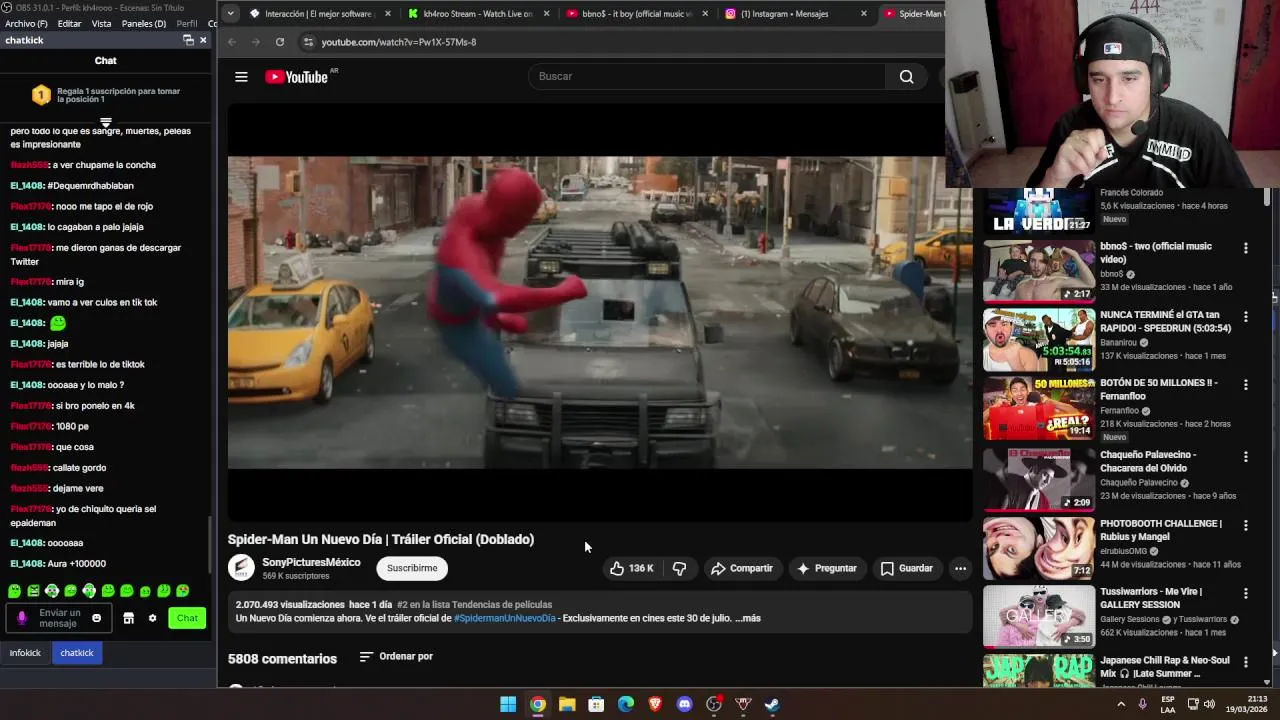The image size is (1280, 720).
Task: Open chat settings gear icon
Action: pos(152,618)
